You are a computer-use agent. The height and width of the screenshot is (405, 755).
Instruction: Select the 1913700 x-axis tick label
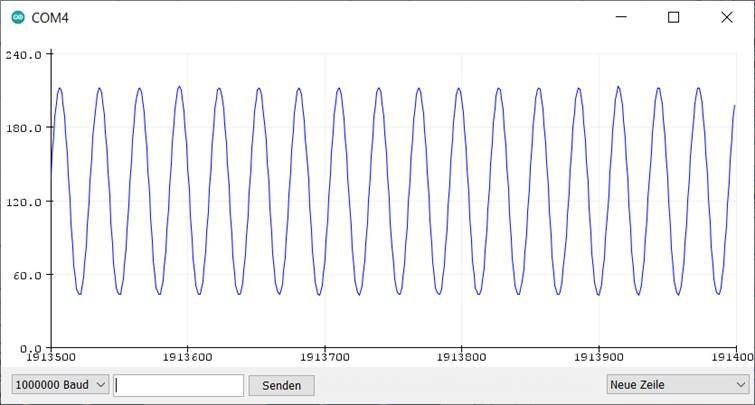coord(324,356)
